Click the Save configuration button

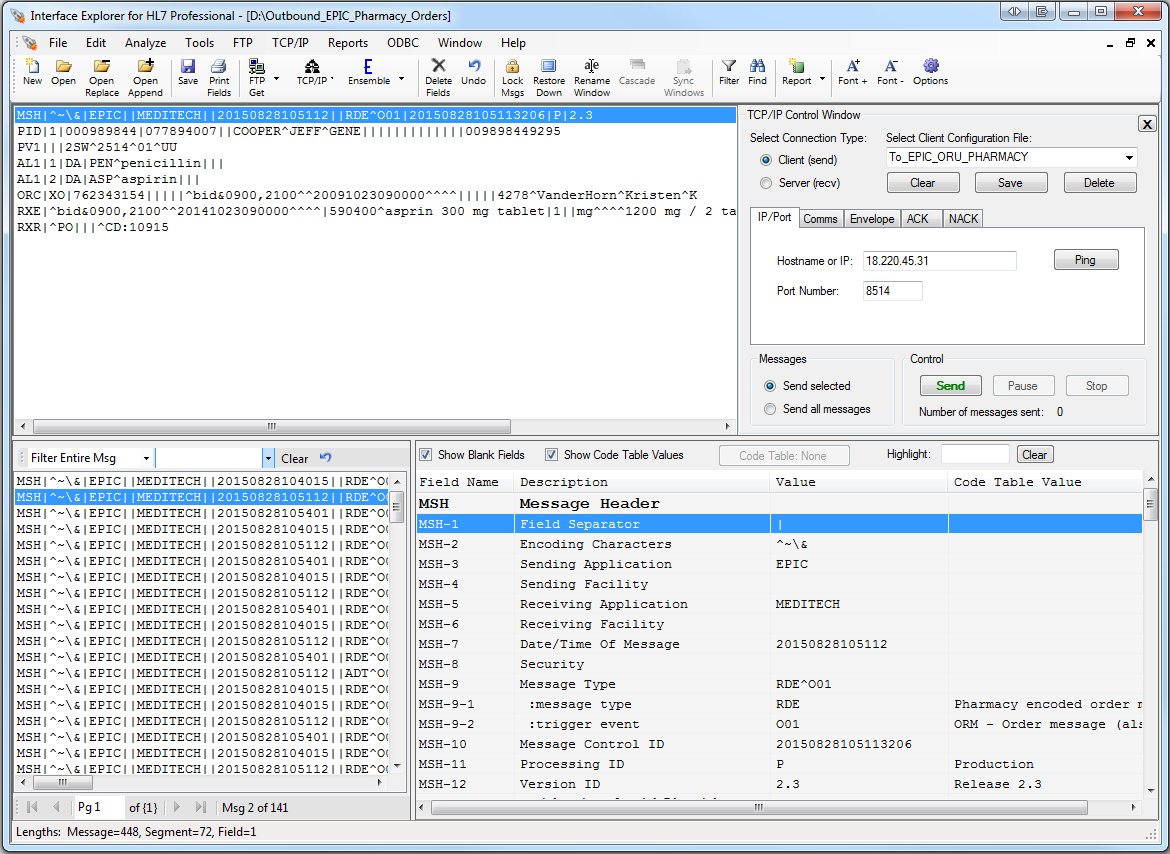1010,183
